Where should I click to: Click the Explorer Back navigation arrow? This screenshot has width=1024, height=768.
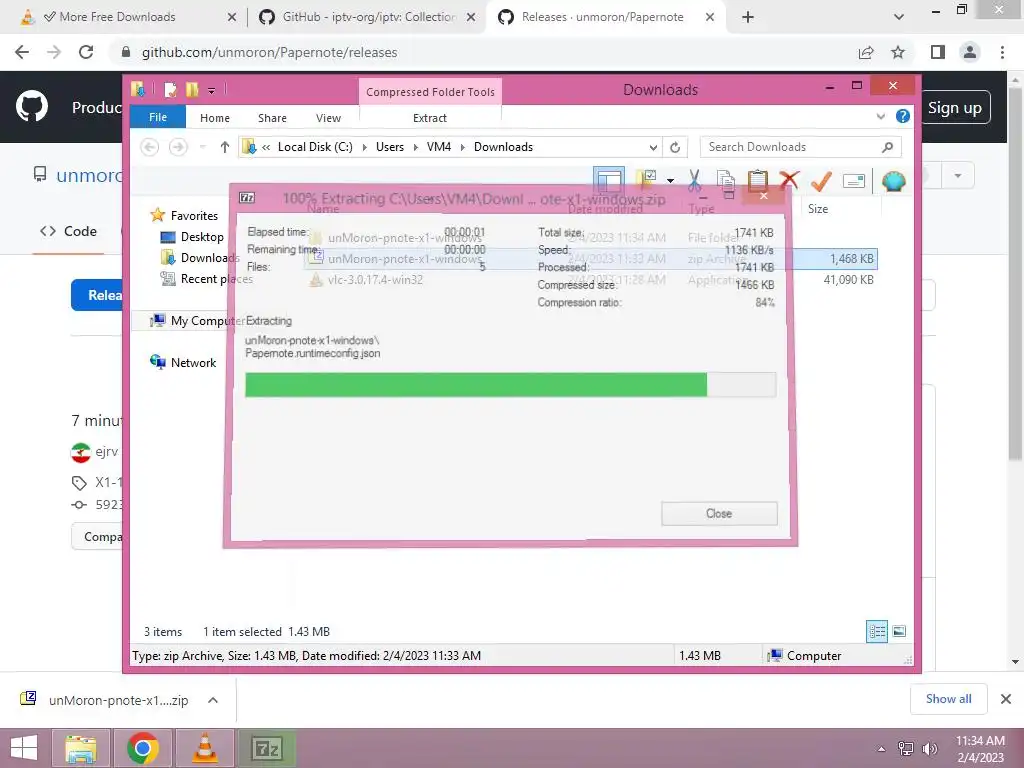tap(150, 147)
